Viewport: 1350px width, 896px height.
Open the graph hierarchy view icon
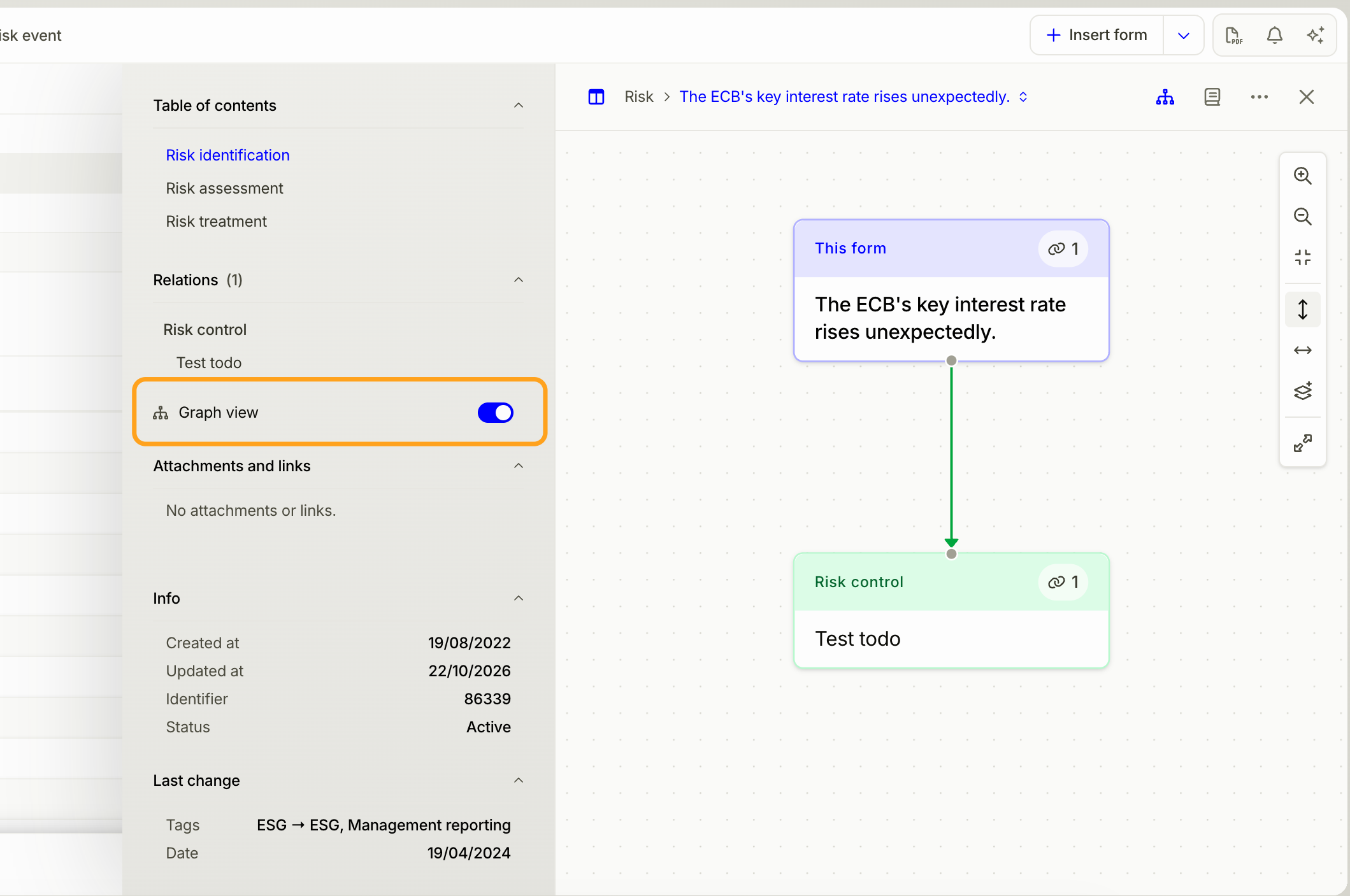1165,97
